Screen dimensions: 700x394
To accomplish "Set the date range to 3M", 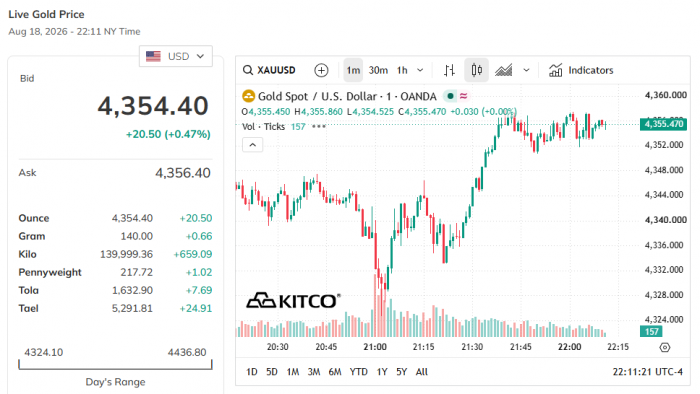I will click(313, 372).
